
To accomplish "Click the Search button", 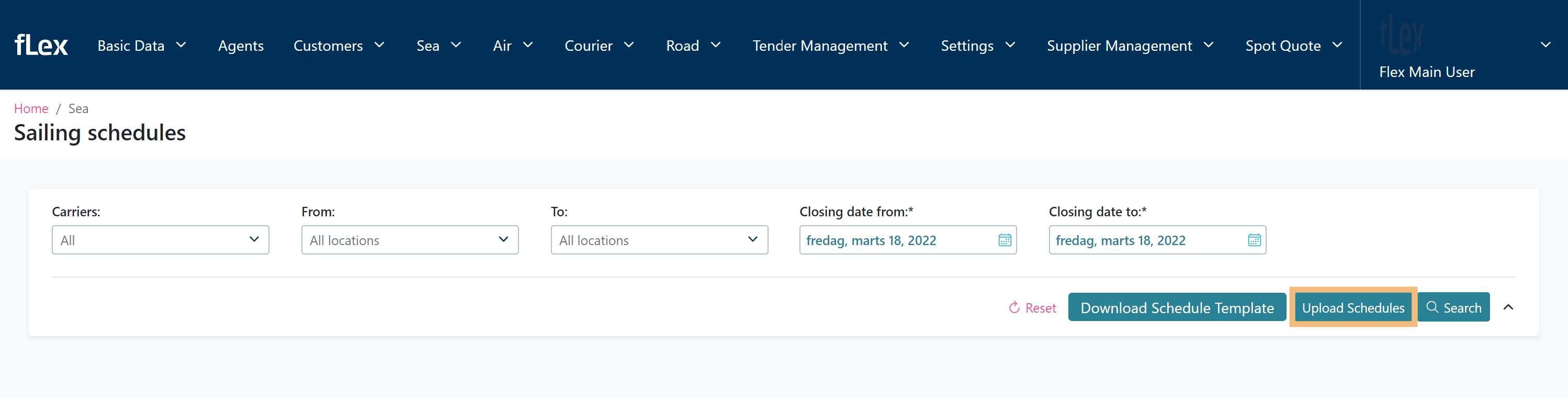I will 1453,307.
